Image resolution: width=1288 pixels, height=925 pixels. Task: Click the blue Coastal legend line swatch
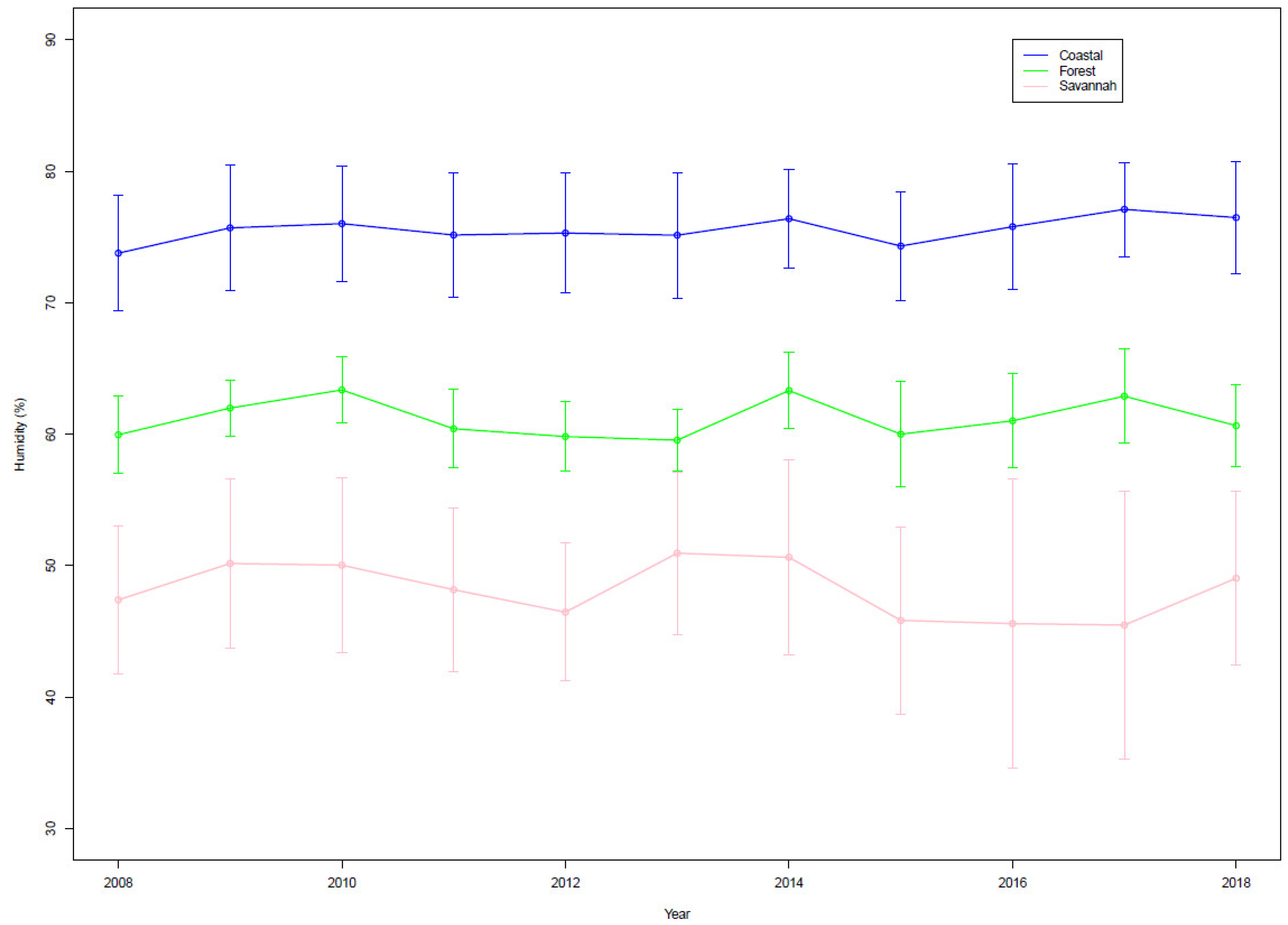click(x=1035, y=55)
